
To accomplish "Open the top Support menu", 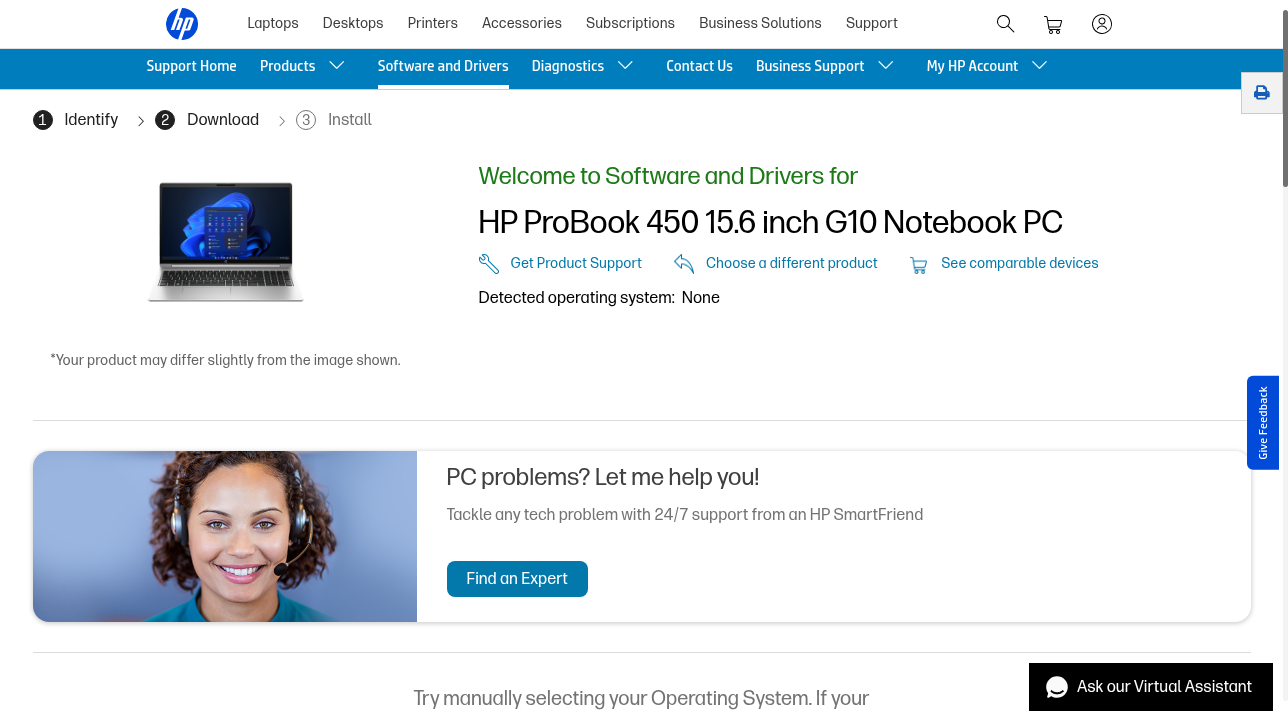I will (x=872, y=23).
